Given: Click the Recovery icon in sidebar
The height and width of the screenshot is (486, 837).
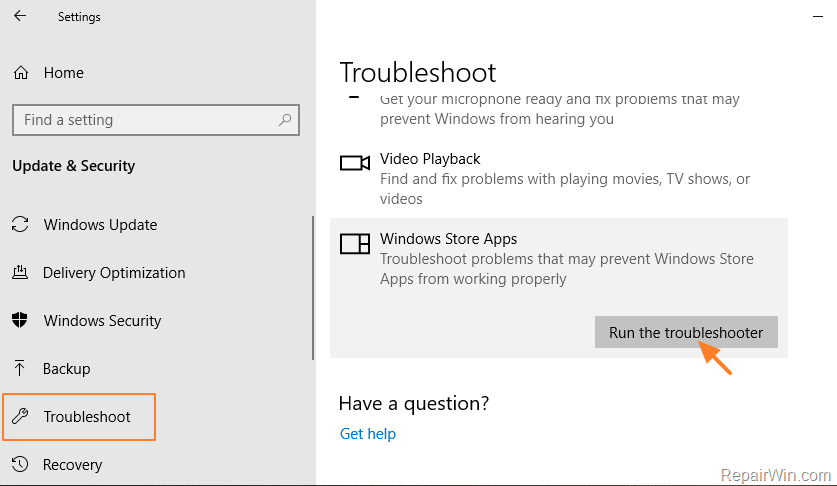Looking at the screenshot, I should [x=20, y=465].
